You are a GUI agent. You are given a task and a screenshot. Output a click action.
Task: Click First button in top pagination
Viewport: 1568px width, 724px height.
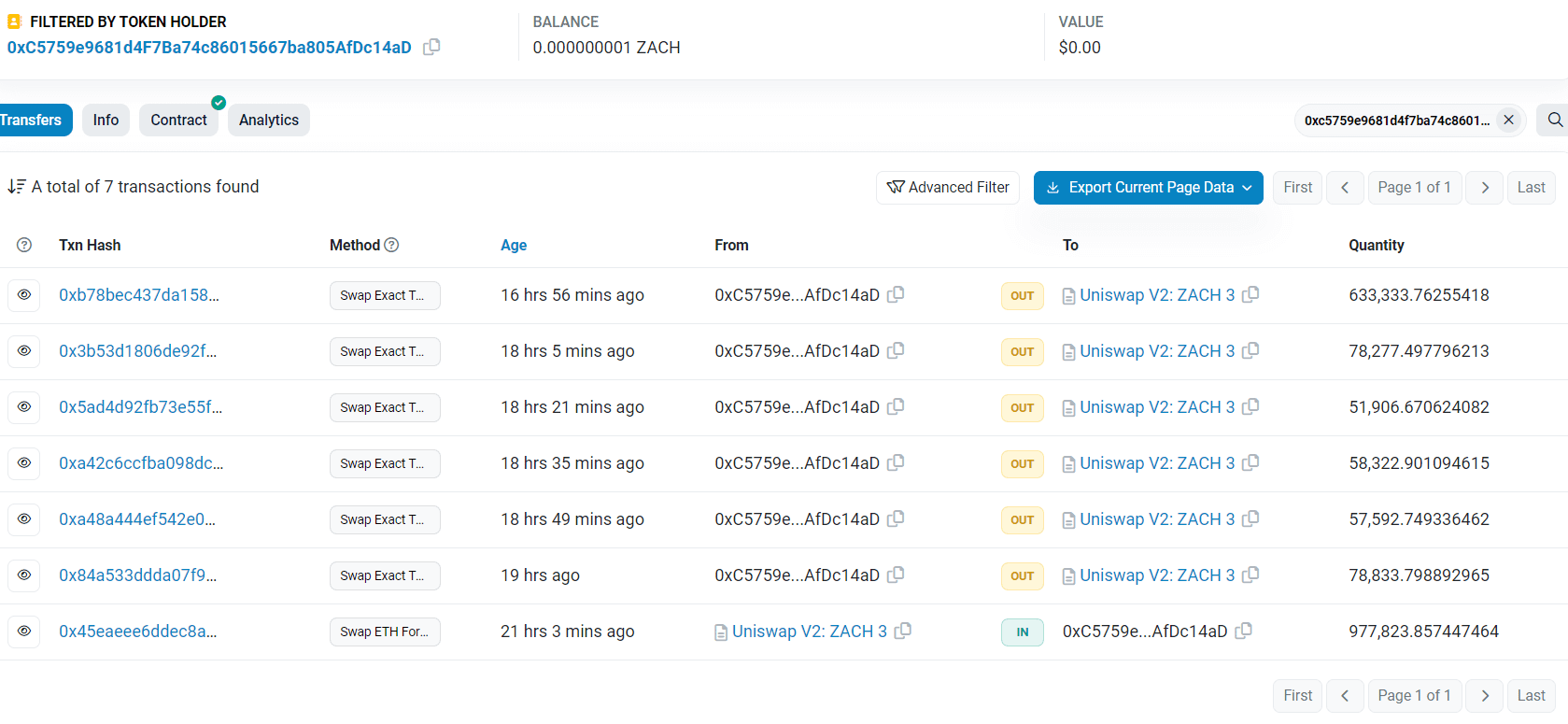coord(1298,188)
